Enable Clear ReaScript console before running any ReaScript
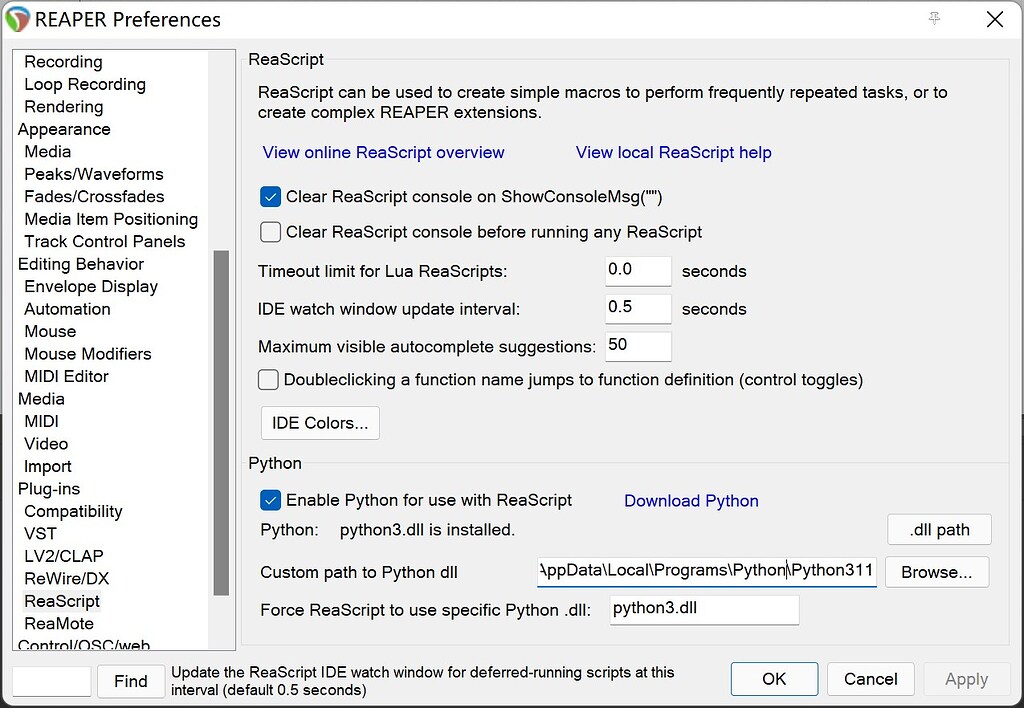 [x=270, y=232]
